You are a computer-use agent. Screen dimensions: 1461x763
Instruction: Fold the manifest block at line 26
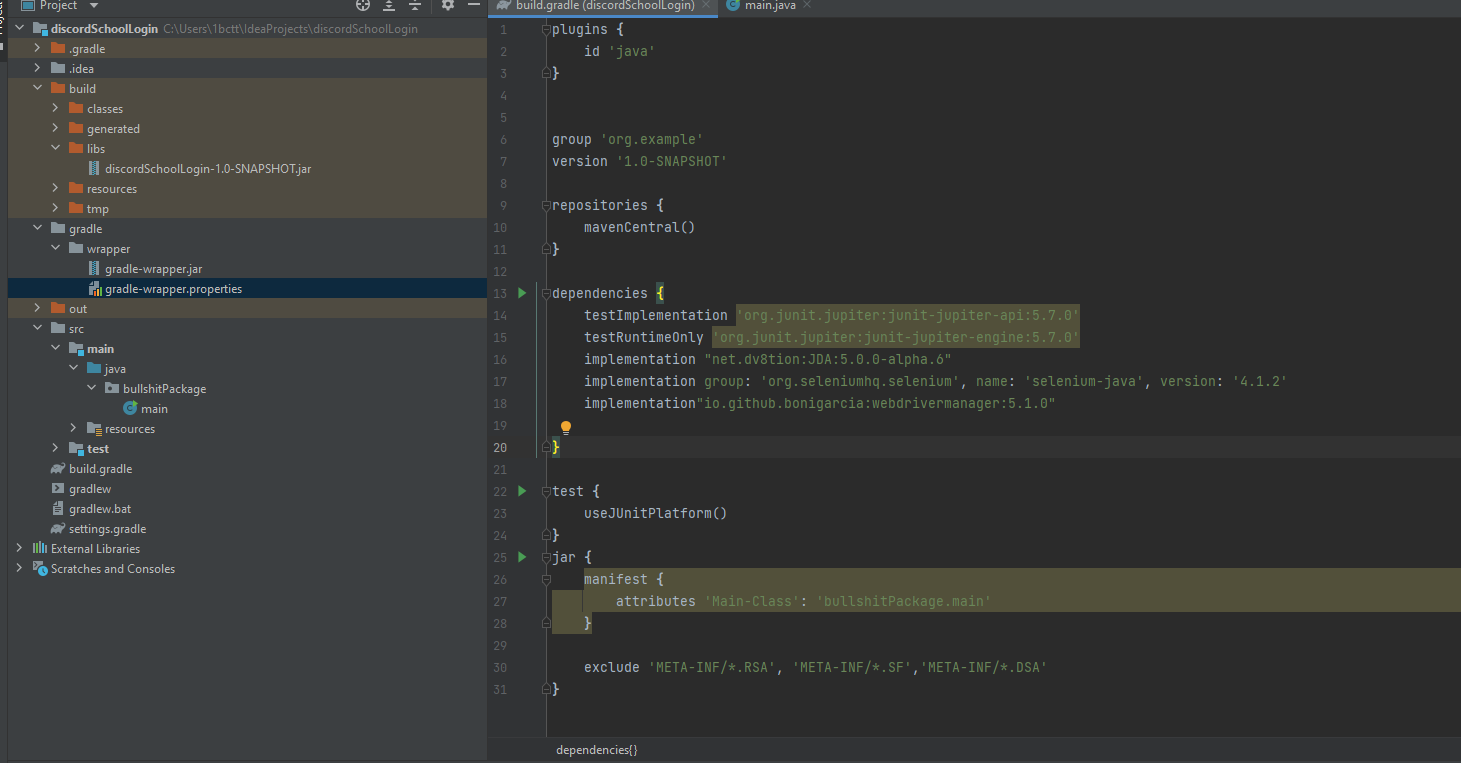click(x=545, y=579)
